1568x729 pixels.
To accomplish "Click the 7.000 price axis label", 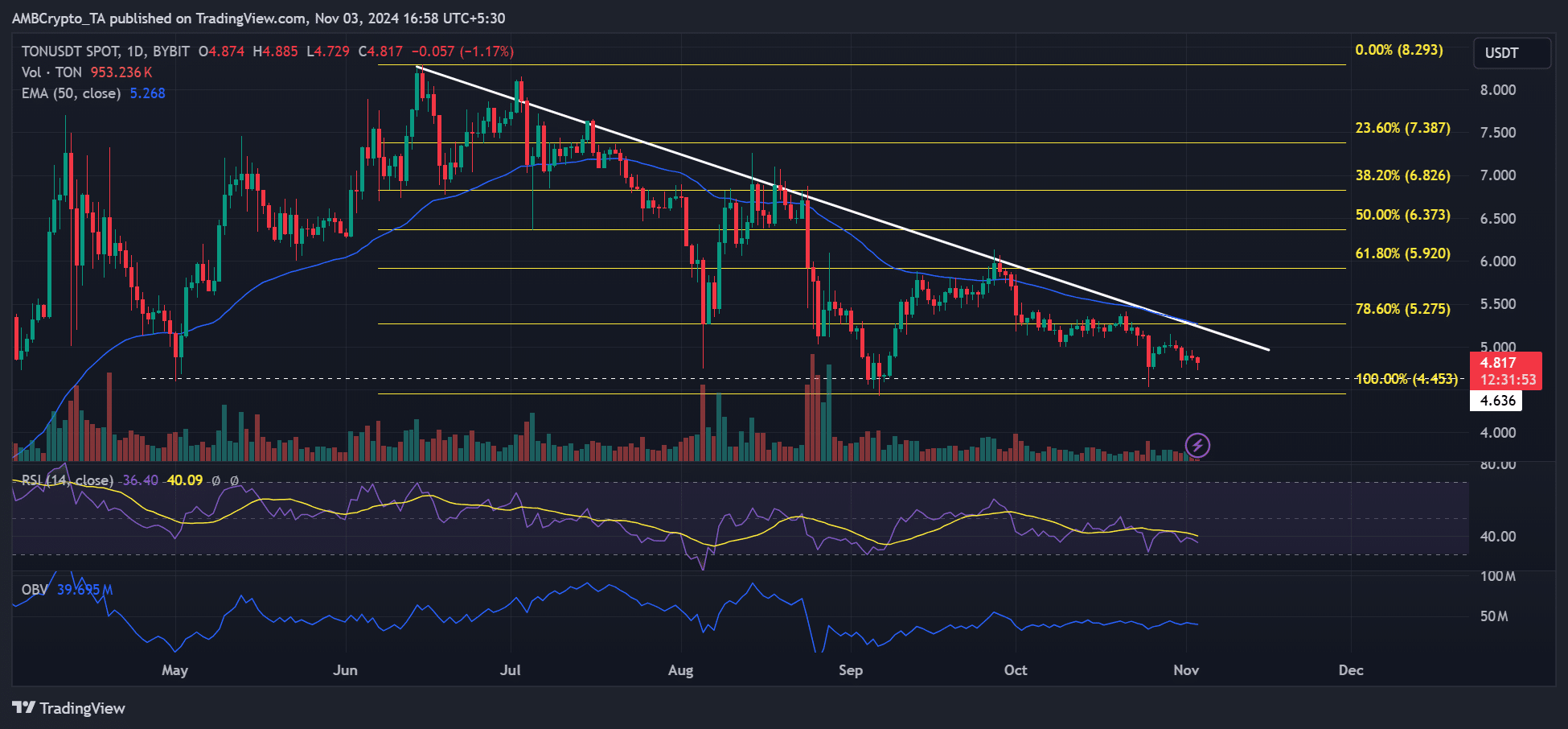I will [x=1498, y=175].
